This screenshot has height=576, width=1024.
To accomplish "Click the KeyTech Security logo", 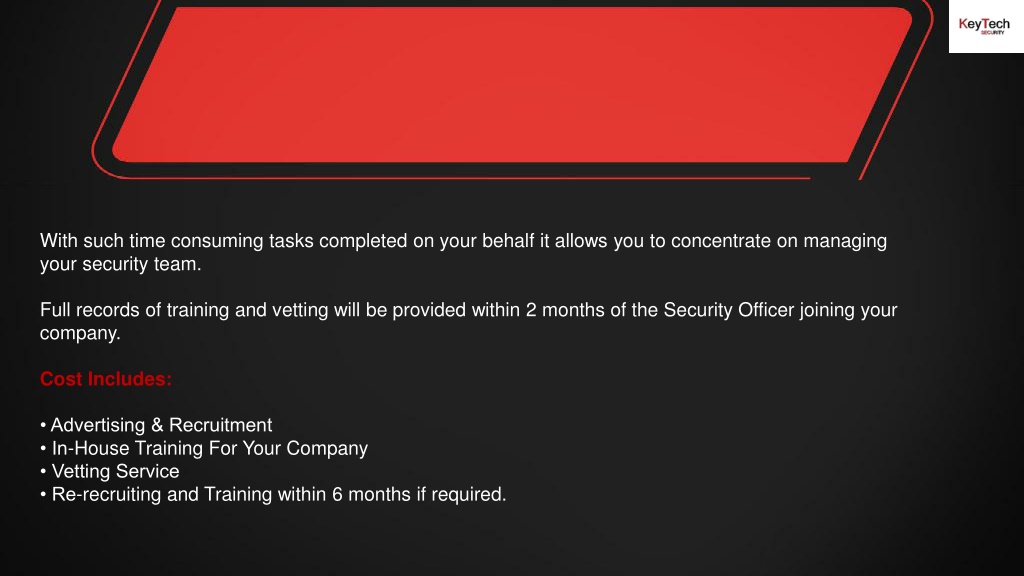I will [984, 26].
